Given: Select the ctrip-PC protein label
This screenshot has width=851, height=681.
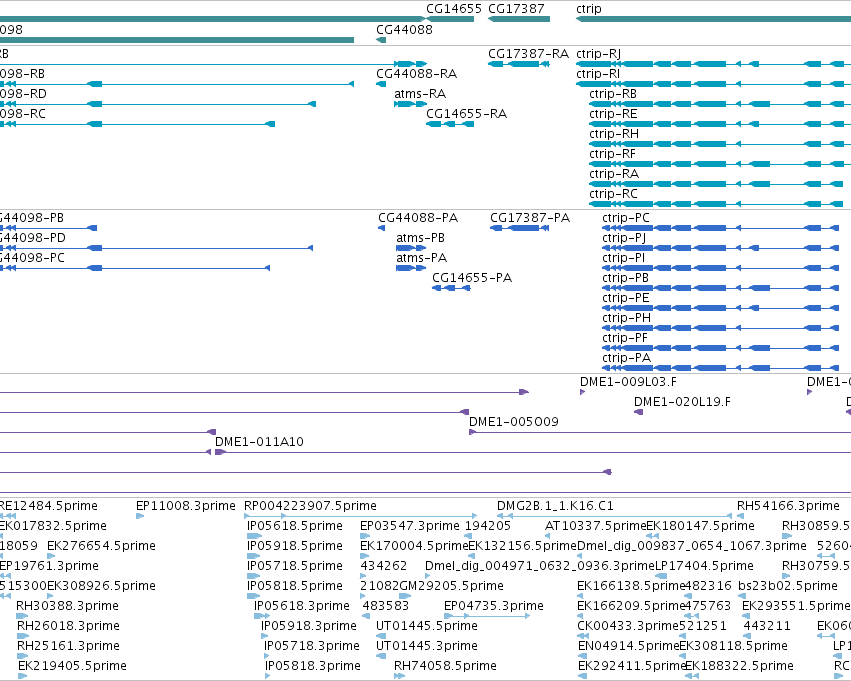Looking at the screenshot, I should tap(626, 218).
